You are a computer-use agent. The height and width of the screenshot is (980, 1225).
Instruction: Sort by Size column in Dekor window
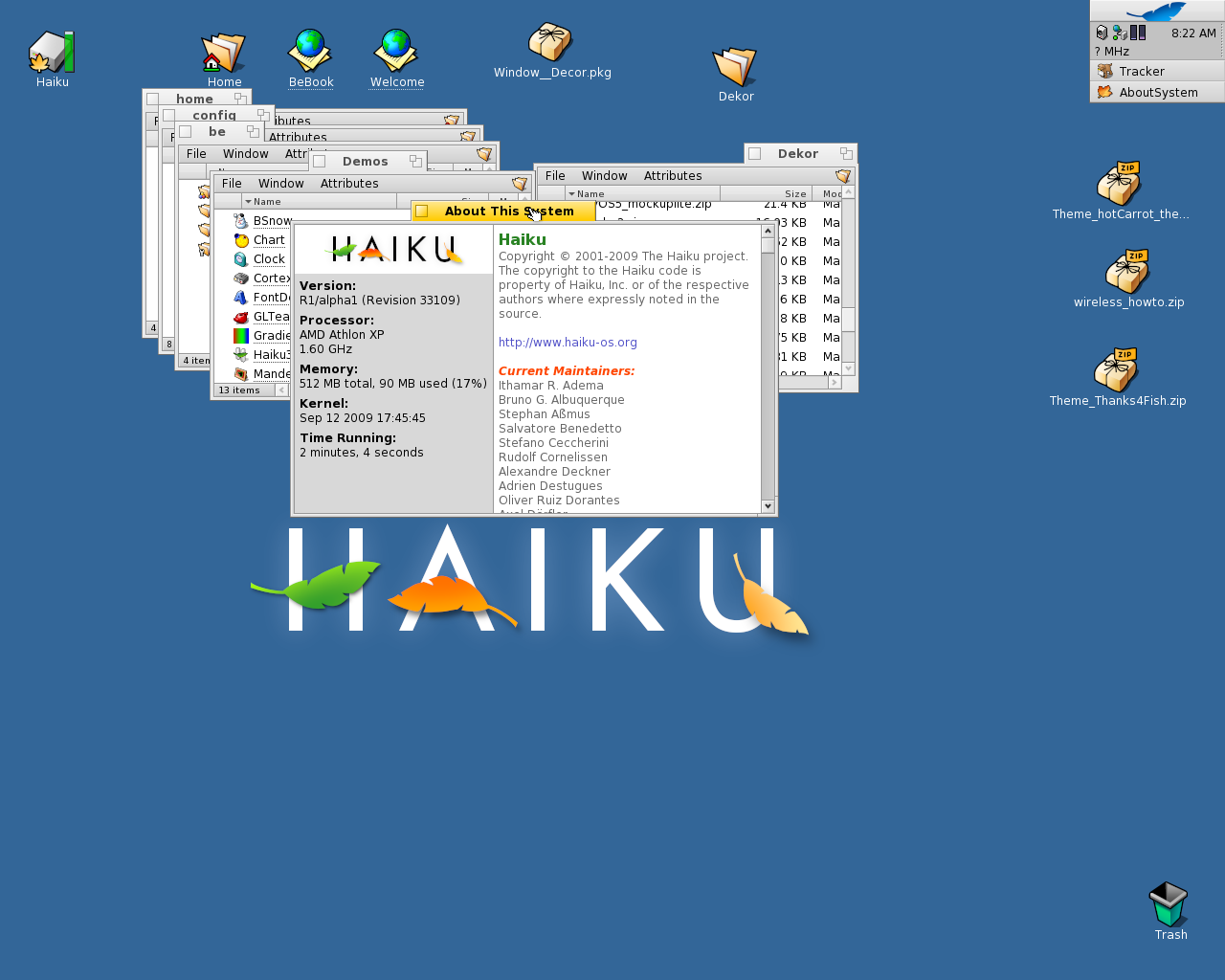click(766, 193)
